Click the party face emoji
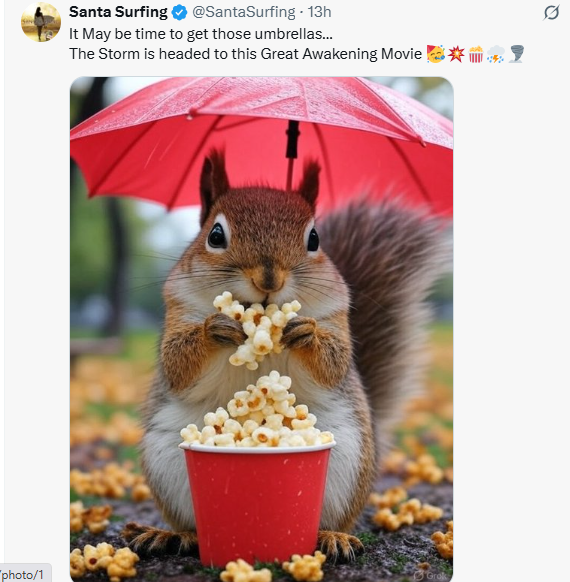The height and width of the screenshot is (582, 570). coord(436,54)
